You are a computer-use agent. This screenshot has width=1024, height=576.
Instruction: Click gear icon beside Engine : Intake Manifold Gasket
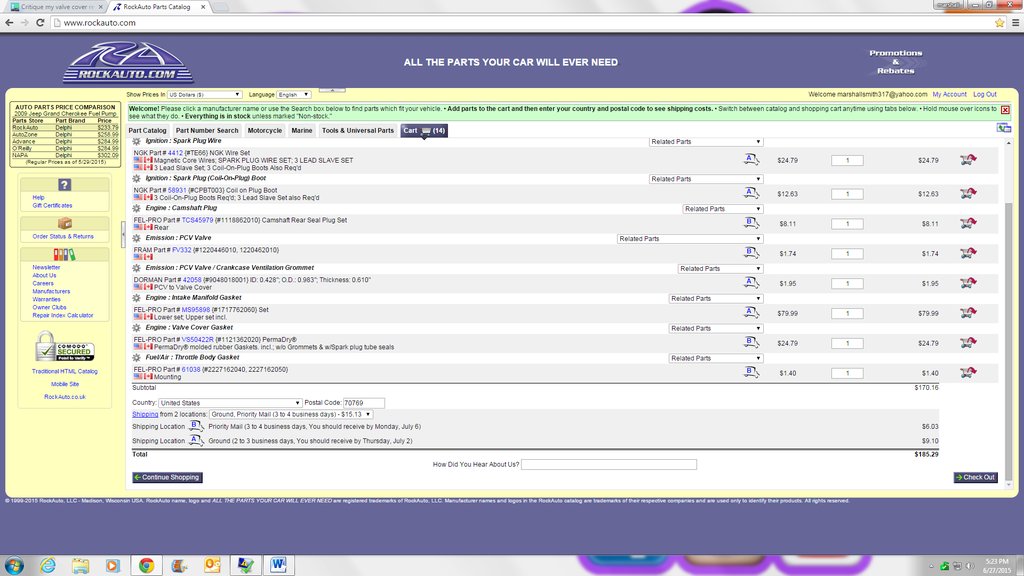click(x=136, y=298)
